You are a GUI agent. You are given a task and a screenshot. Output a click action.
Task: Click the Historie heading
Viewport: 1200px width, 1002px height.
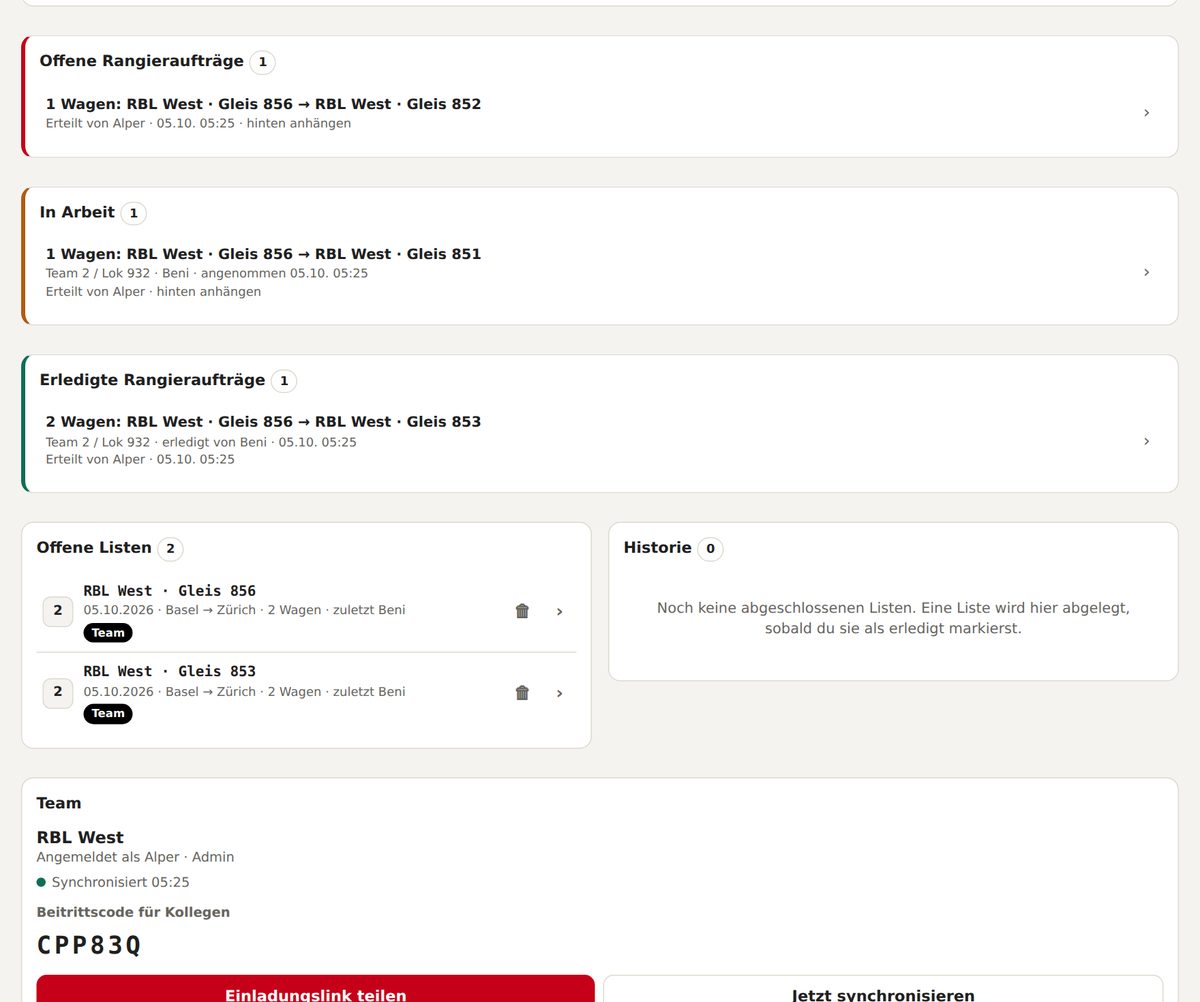(x=658, y=547)
